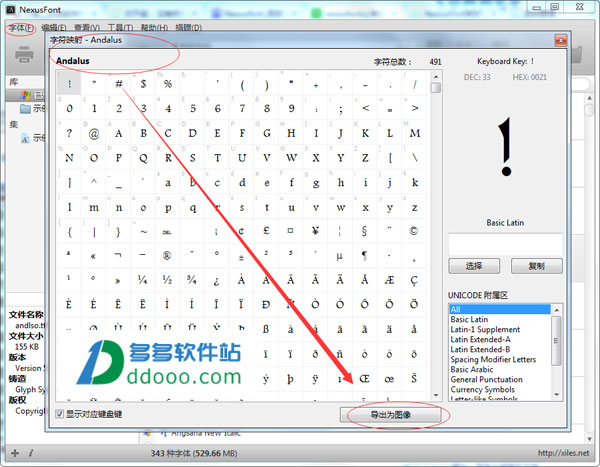Open the http://xiles.net link

point(563,453)
